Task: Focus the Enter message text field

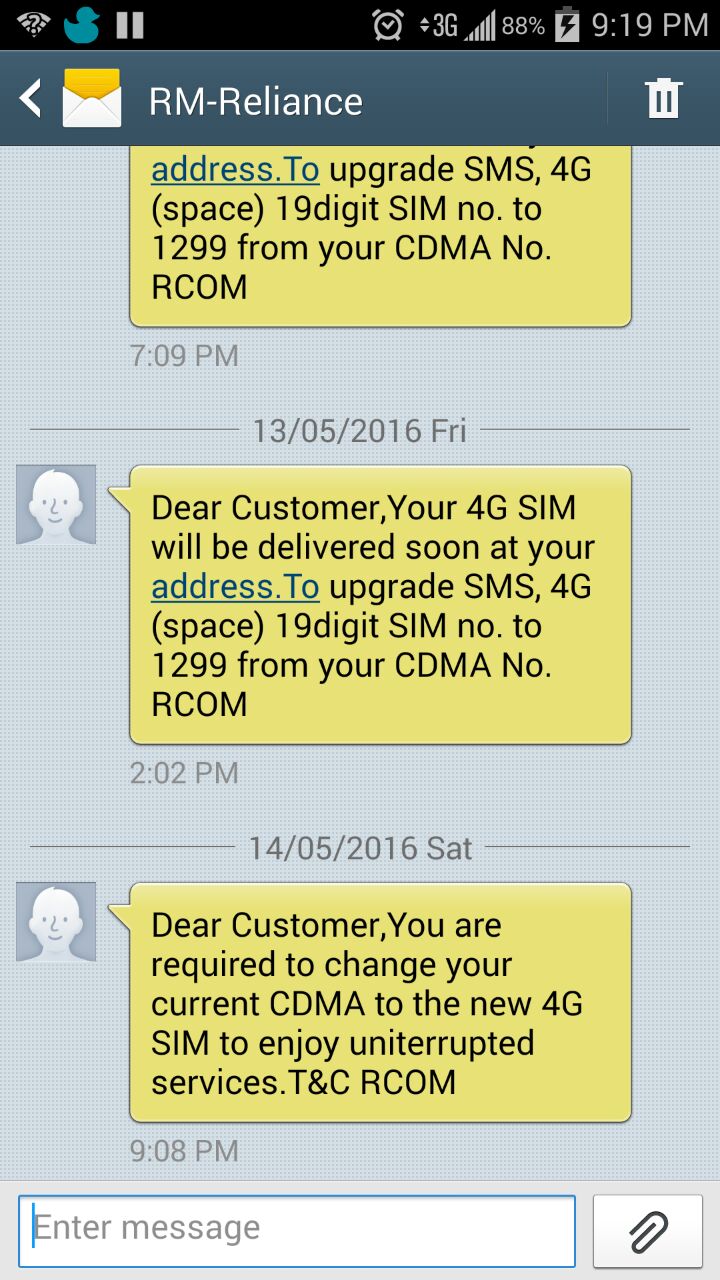Action: pos(297,1231)
